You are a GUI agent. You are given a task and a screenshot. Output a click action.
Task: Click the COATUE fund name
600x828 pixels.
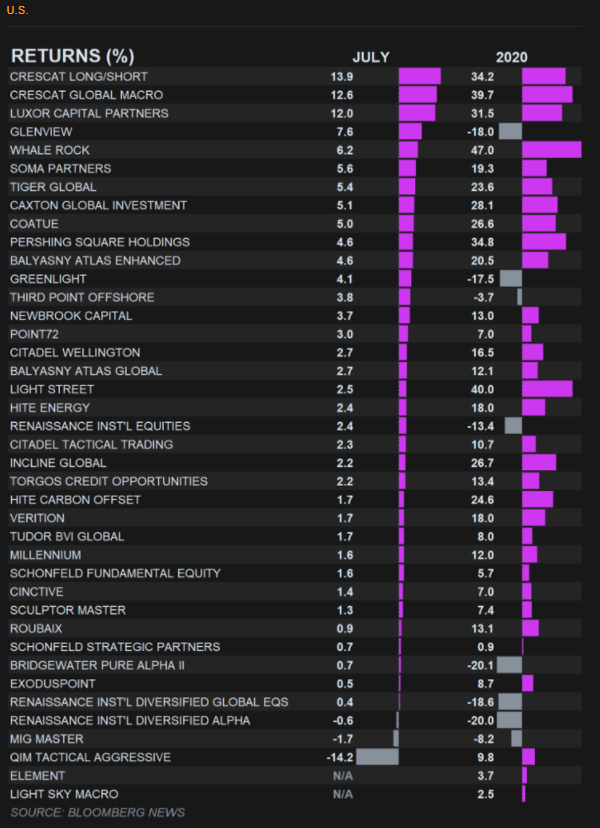[x=34, y=224]
